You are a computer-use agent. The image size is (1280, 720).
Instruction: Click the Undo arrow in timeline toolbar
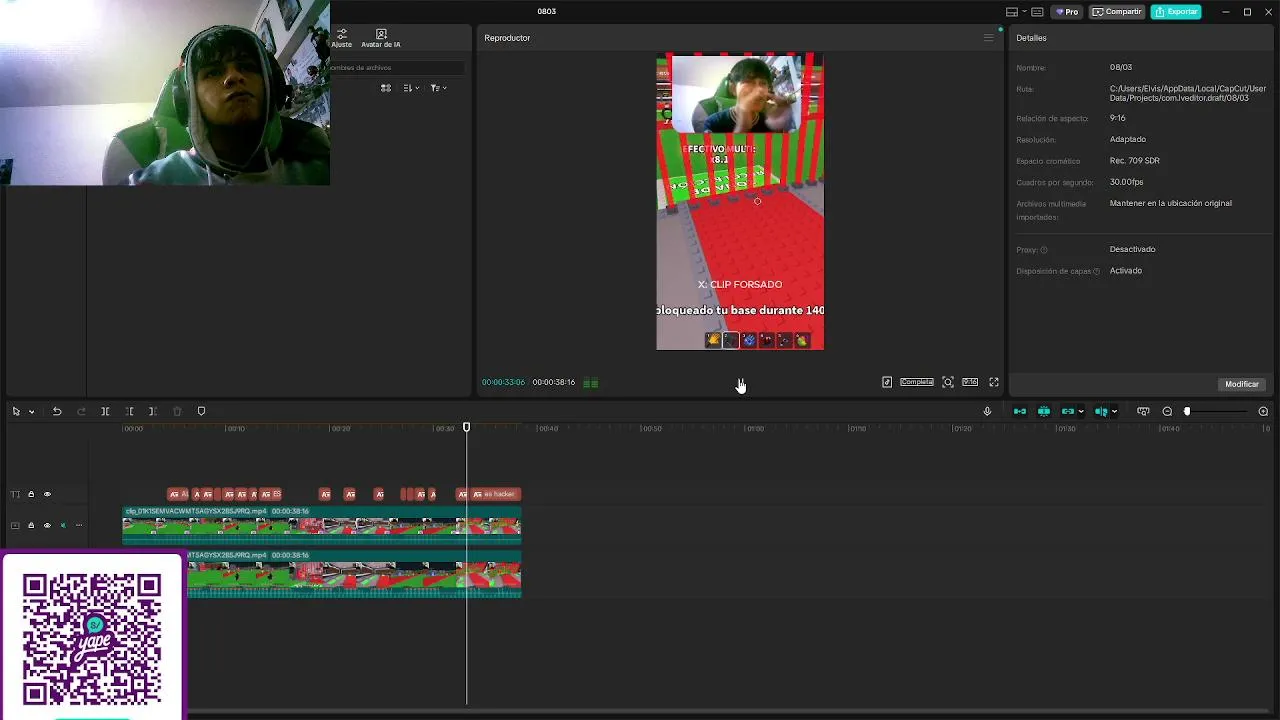tap(57, 411)
